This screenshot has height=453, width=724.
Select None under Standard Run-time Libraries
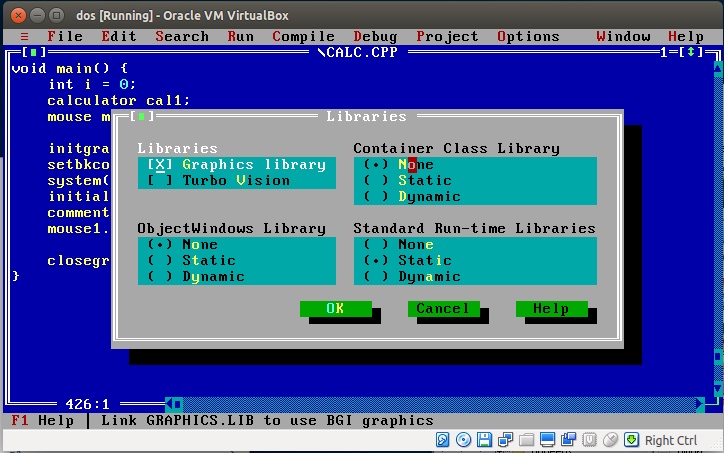pos(398,244)
